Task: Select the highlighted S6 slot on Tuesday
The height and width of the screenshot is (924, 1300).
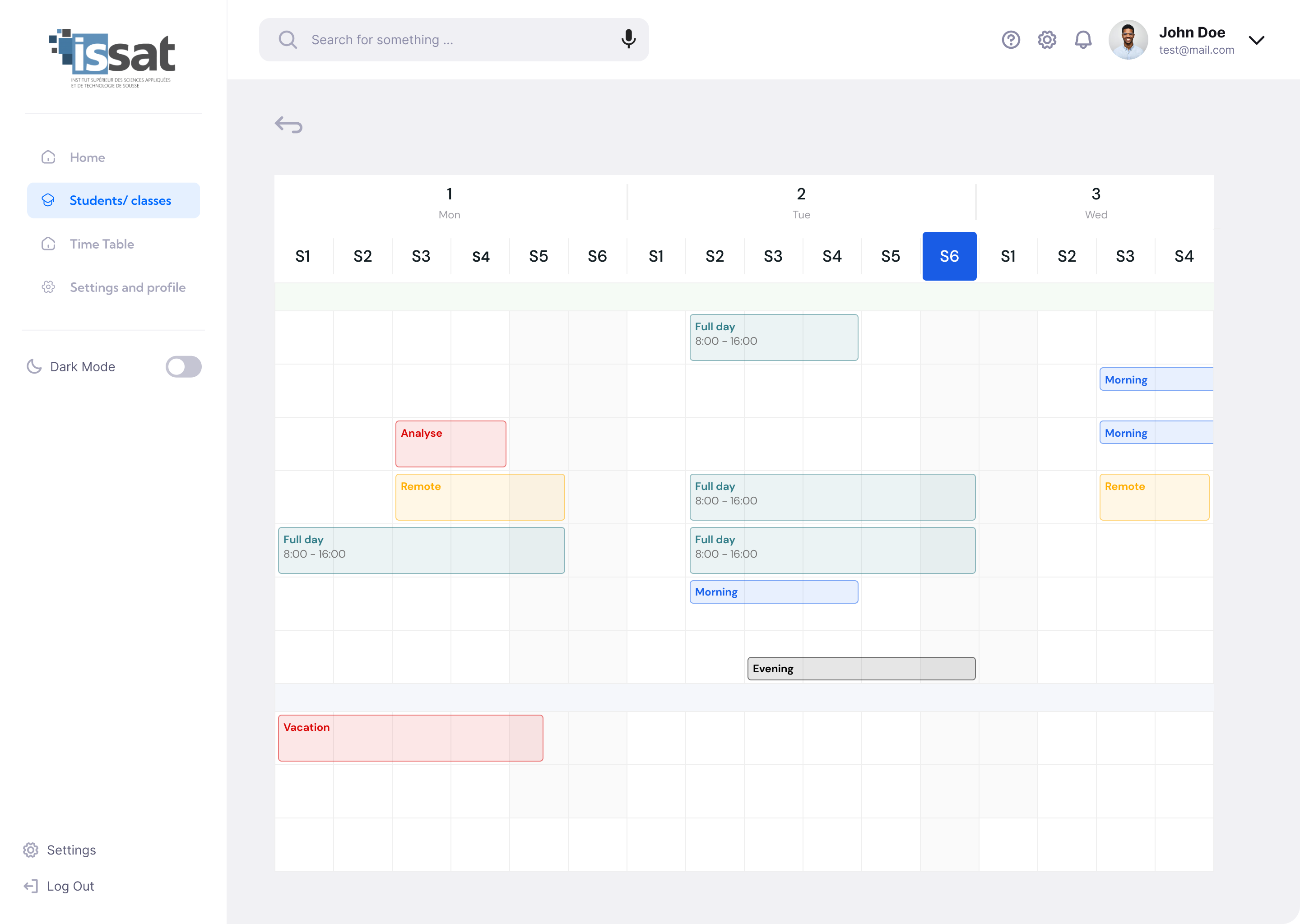Action: 949,256
